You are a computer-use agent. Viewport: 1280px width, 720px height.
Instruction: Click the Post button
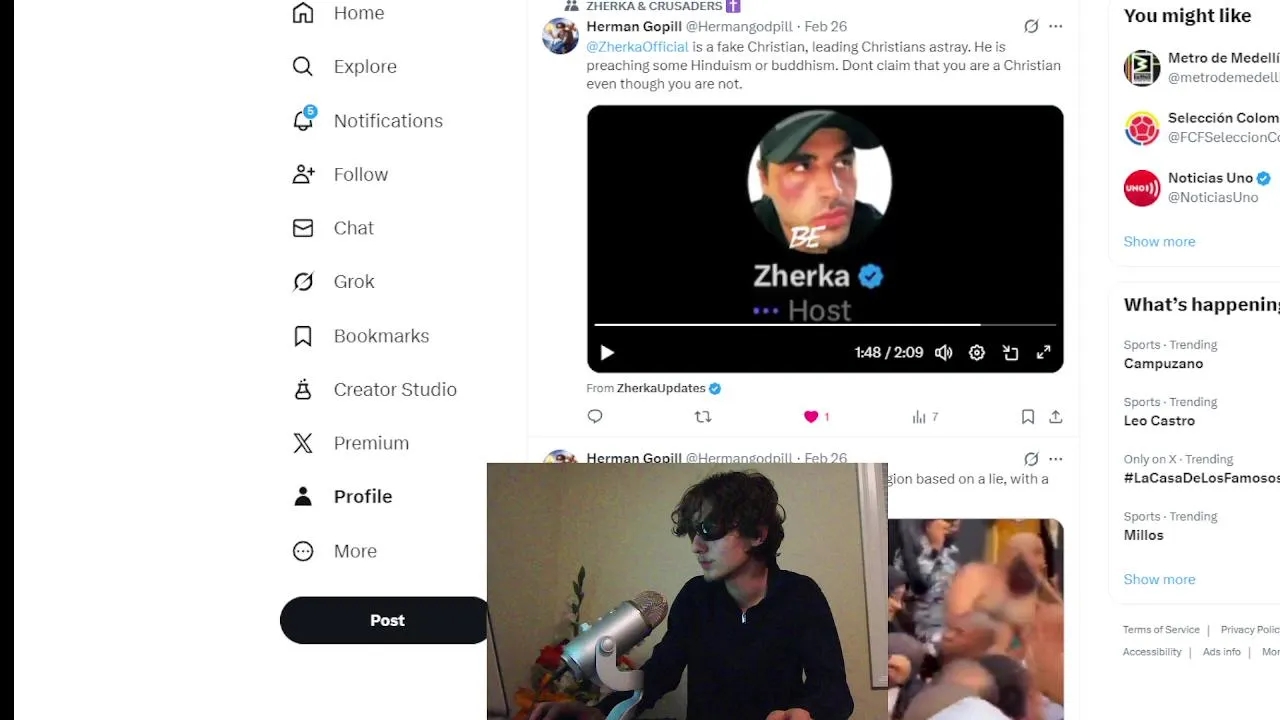click(387, 620)
